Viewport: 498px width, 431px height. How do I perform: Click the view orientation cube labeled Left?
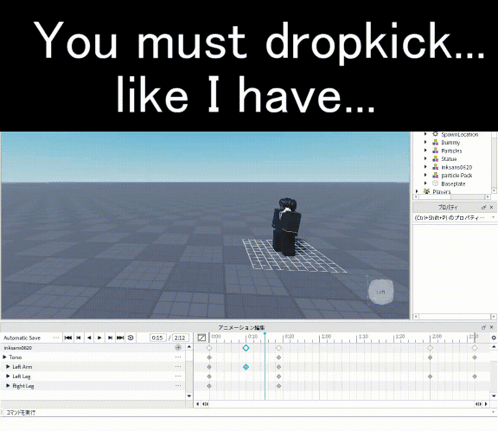point(381,292)
